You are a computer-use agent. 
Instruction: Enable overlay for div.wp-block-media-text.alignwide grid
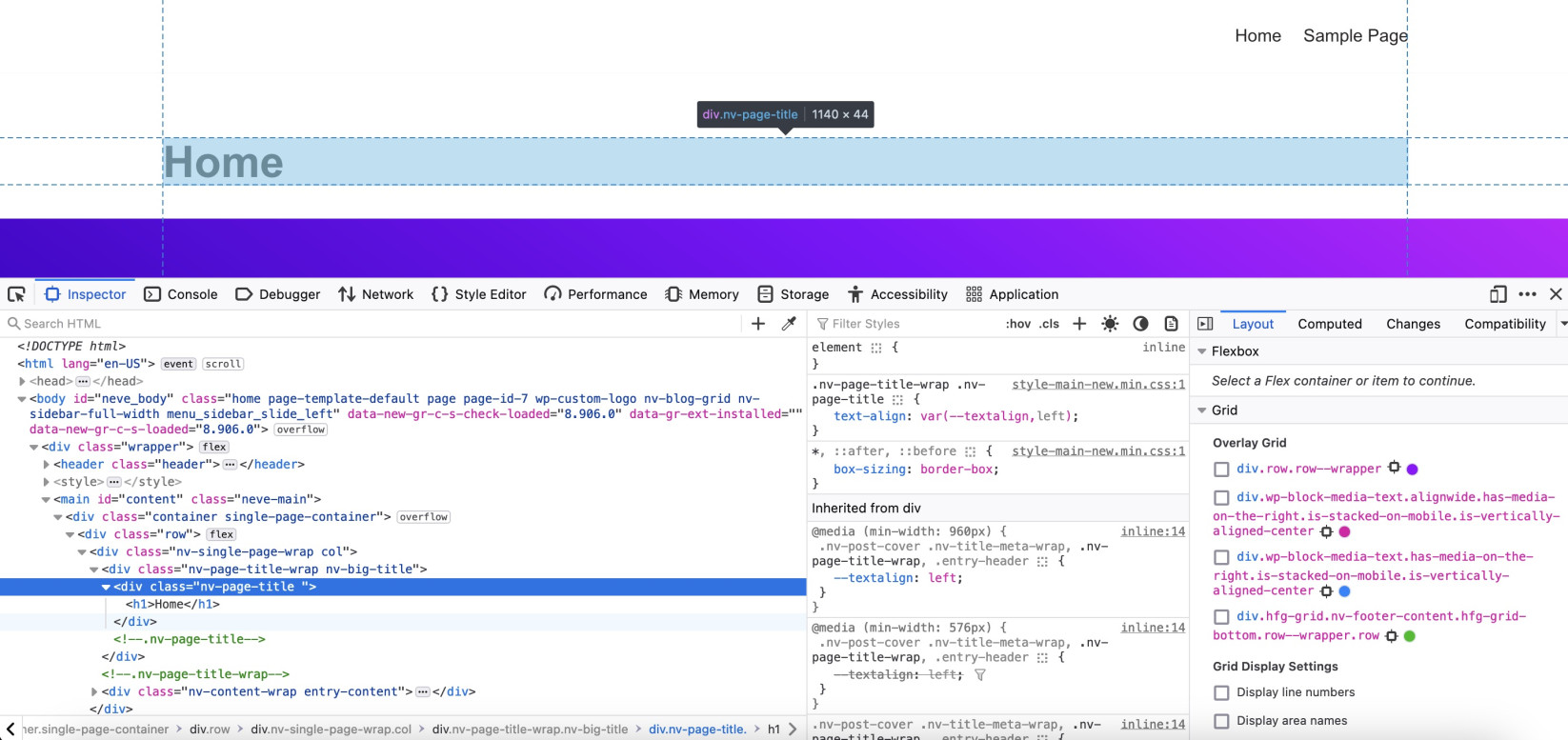coord(1221,497)
